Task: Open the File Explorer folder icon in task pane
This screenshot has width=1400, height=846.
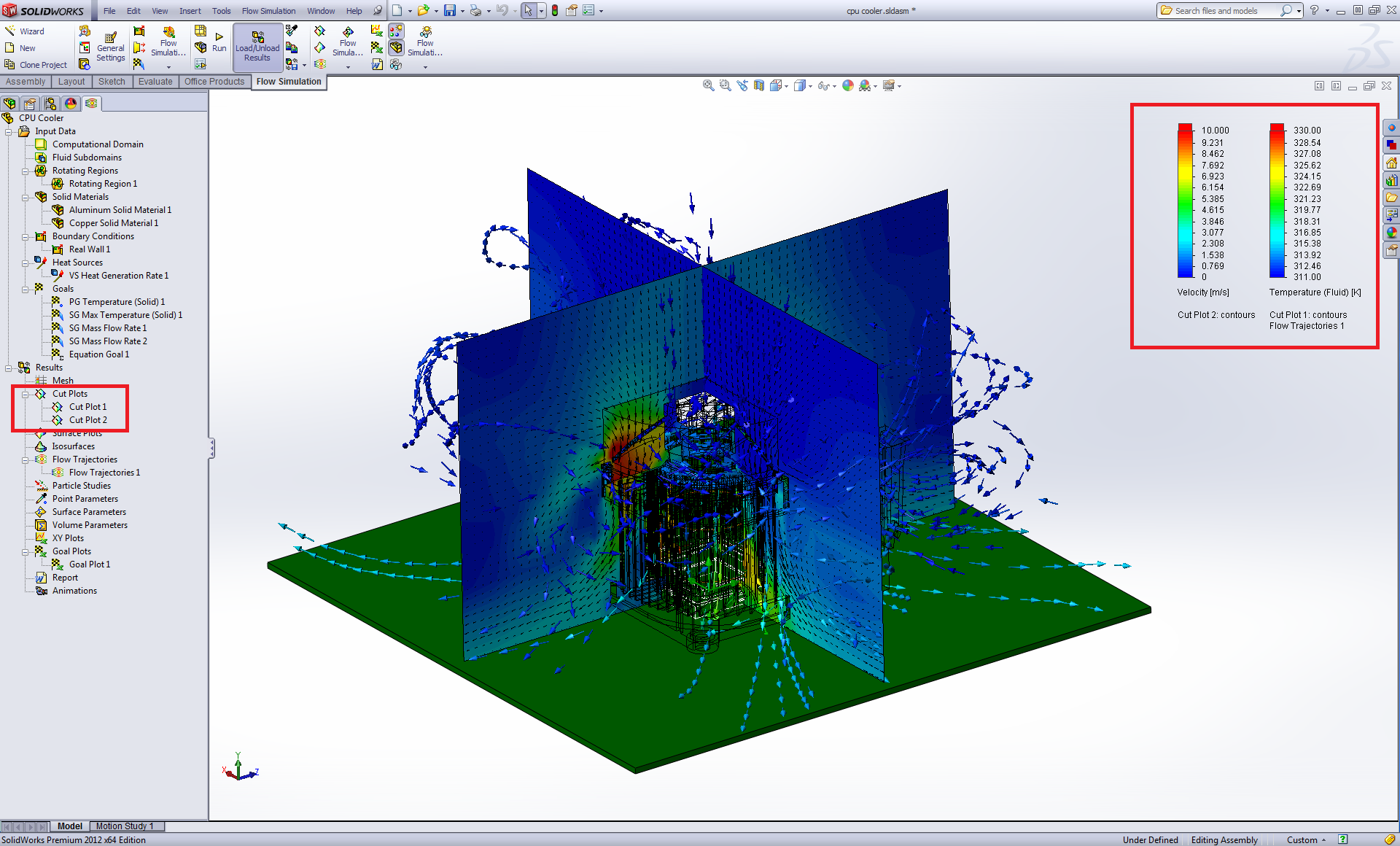Action: [x=1391, y=198]
